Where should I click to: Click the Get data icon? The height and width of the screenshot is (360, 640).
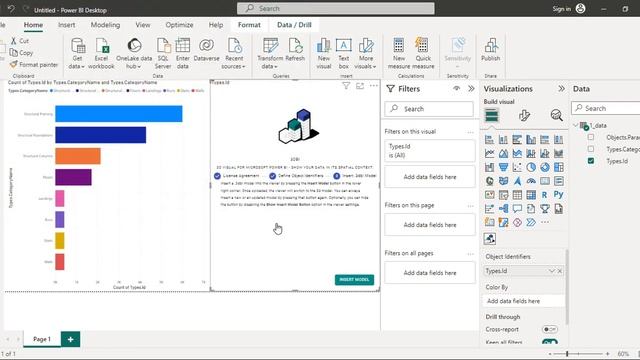pyautogui.click(x=77, y=46)
